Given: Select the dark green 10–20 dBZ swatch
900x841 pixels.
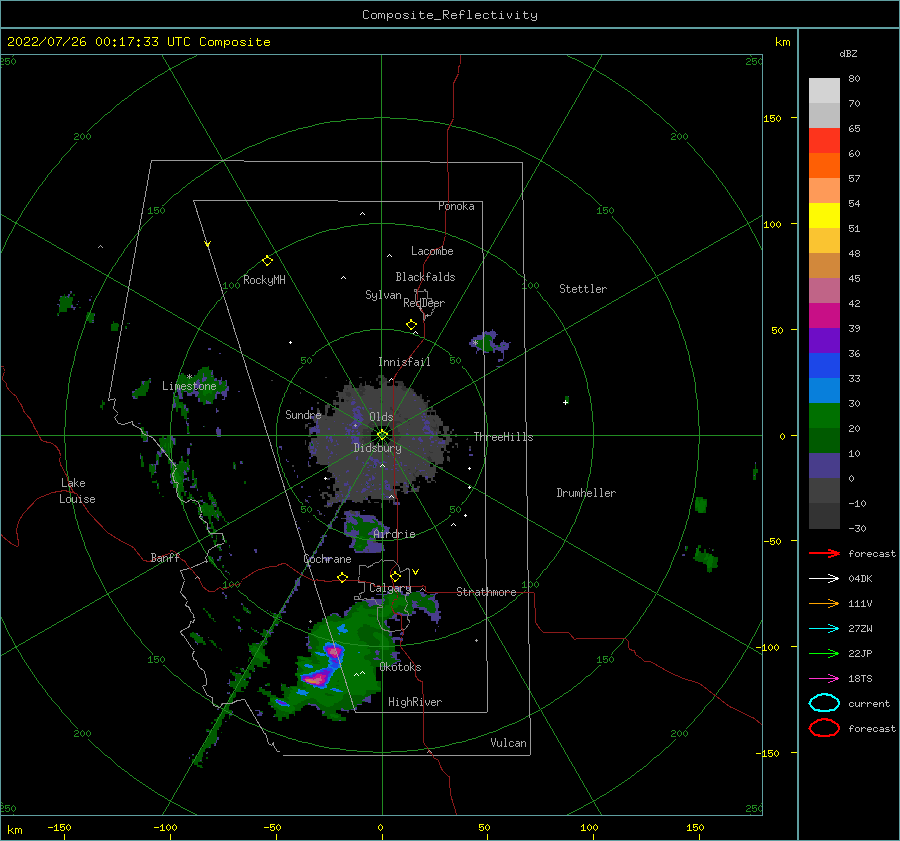Looking at the screenshot, I should point(824,440).
